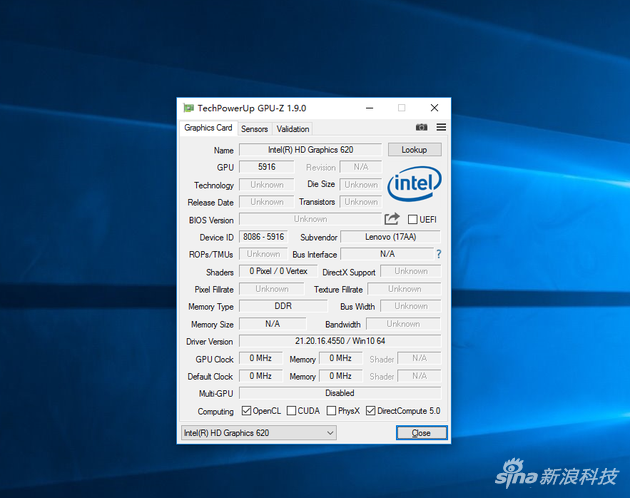Open the Intel(R) HD Graphics 620 dropdown
The height and width of the screenshot is (498, 630).
[x=259, y=433]
